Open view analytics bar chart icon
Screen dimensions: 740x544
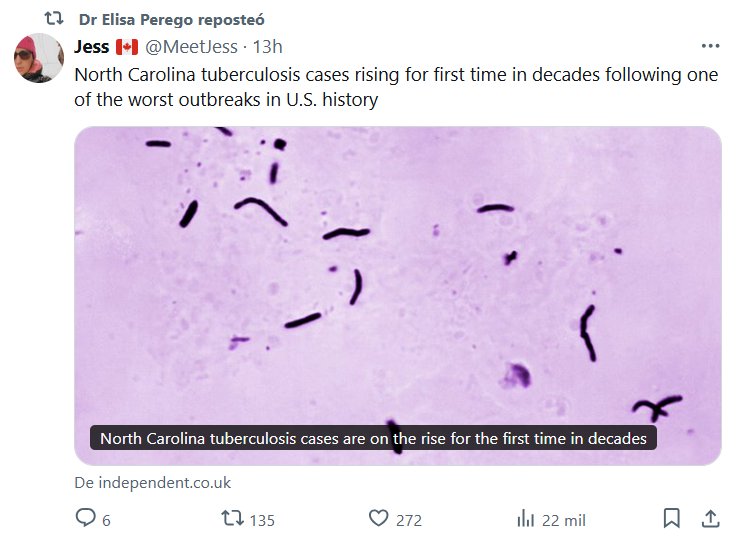click(x=524, y=519)
